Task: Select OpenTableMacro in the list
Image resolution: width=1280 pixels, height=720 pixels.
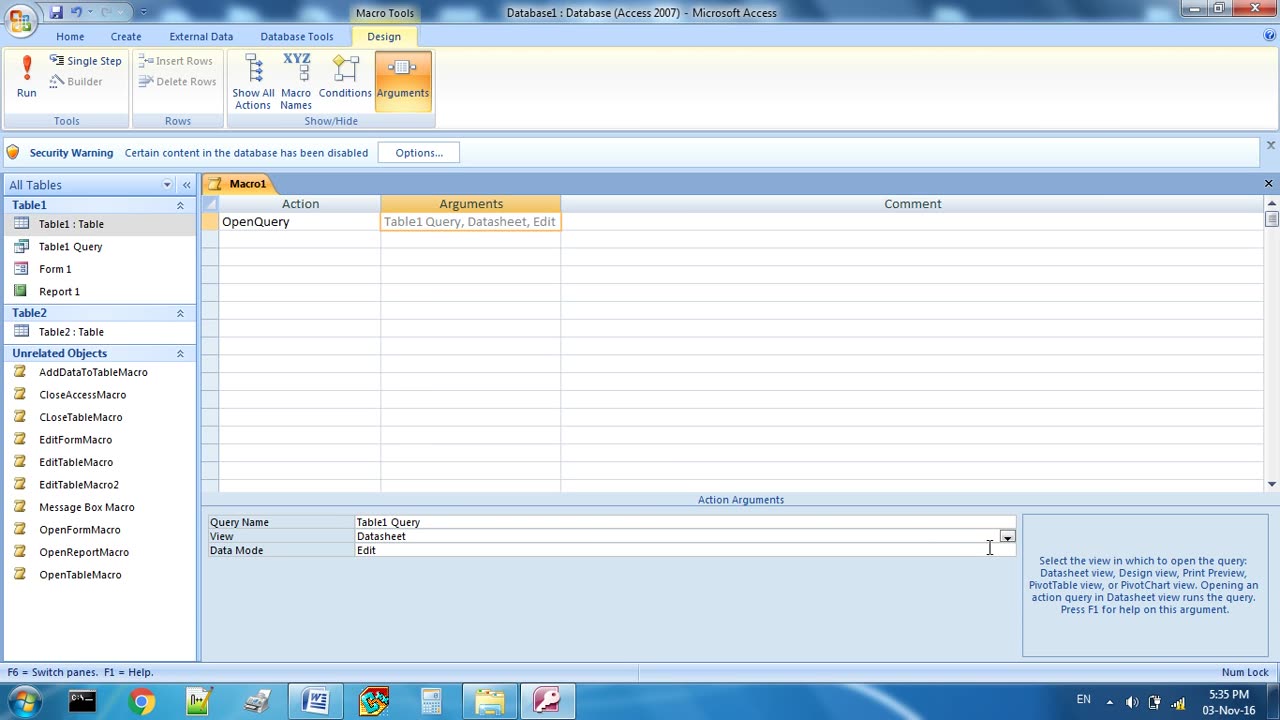Action: pos(99,575)
